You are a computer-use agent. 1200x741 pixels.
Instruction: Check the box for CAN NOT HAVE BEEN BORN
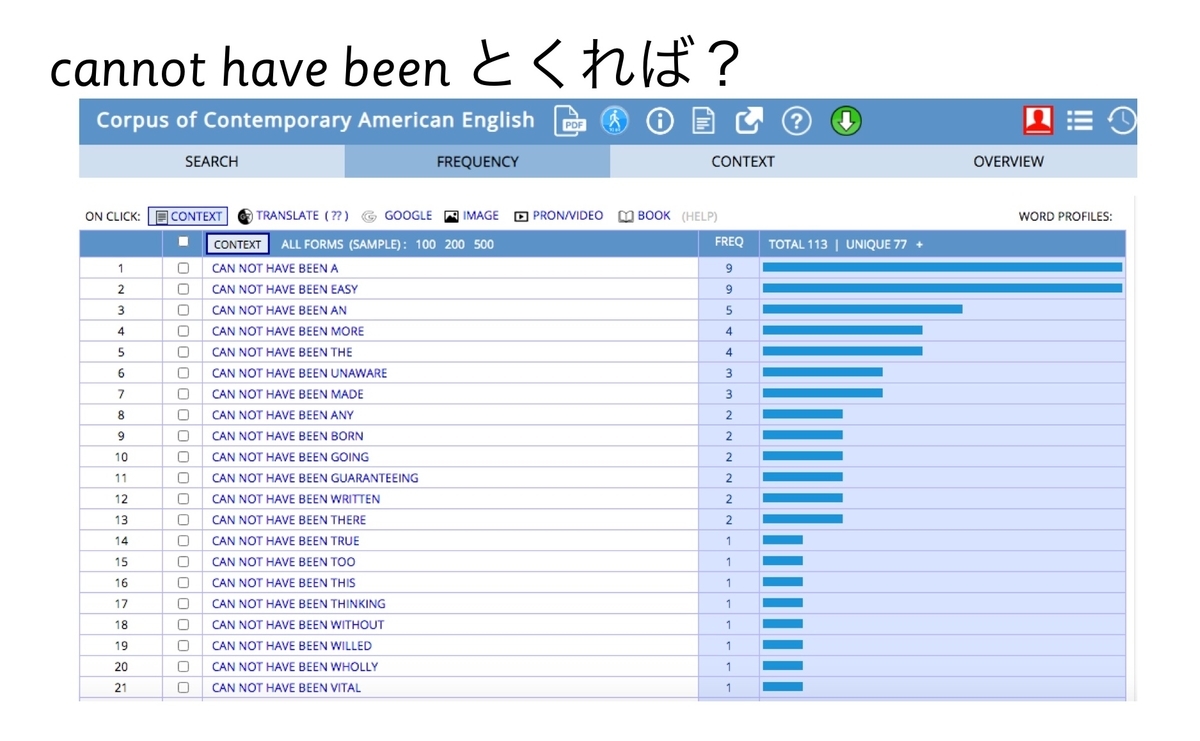183,436
